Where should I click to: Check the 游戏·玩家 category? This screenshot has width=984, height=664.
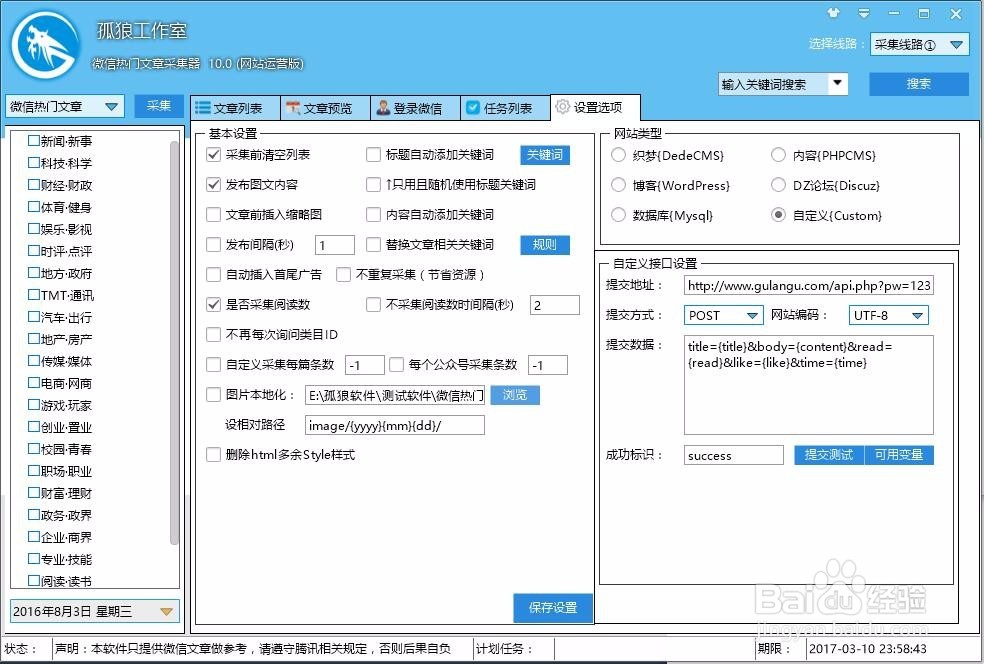click(34, 405)
